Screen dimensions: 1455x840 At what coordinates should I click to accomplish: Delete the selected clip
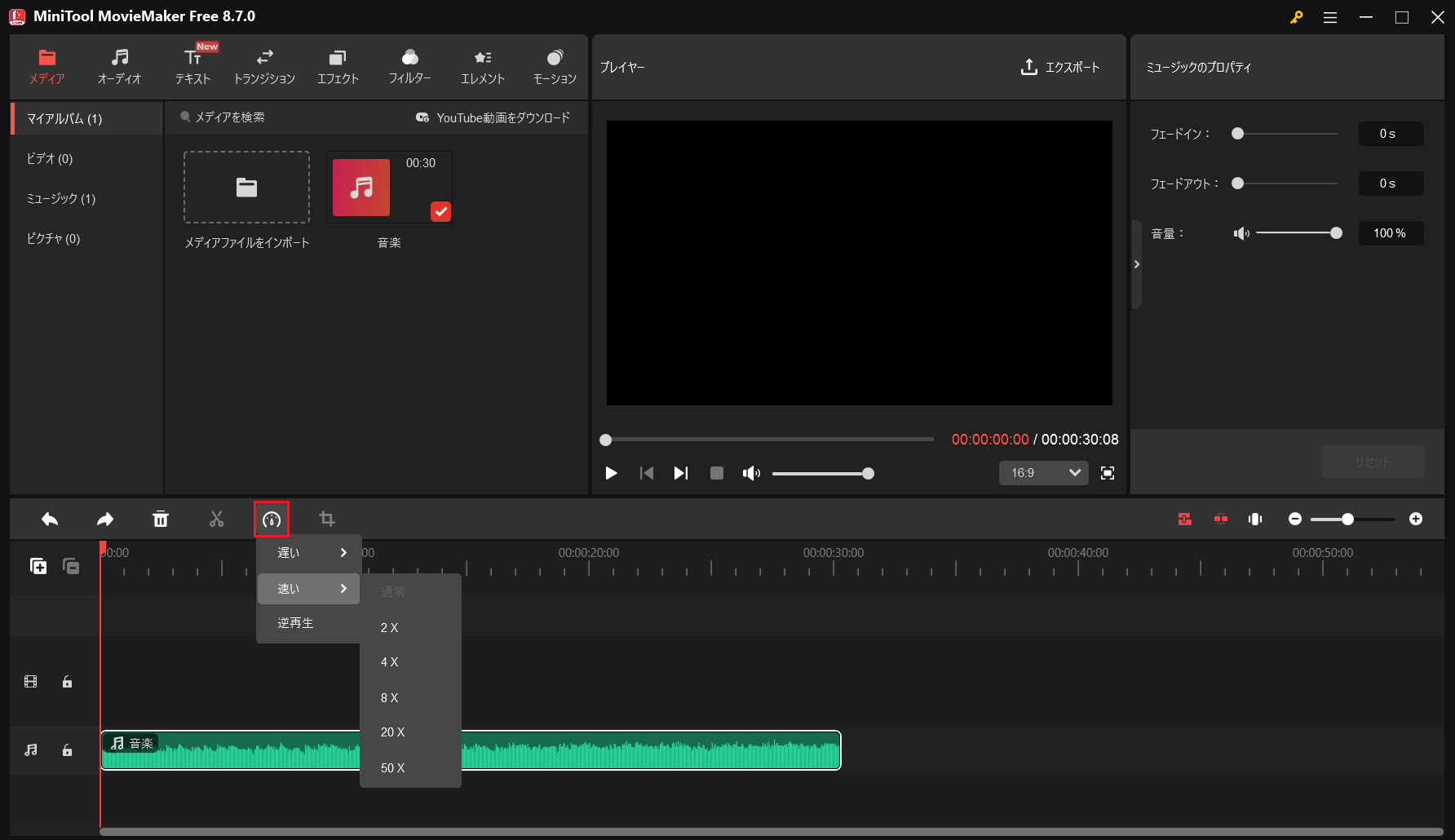tap(161, 519)
